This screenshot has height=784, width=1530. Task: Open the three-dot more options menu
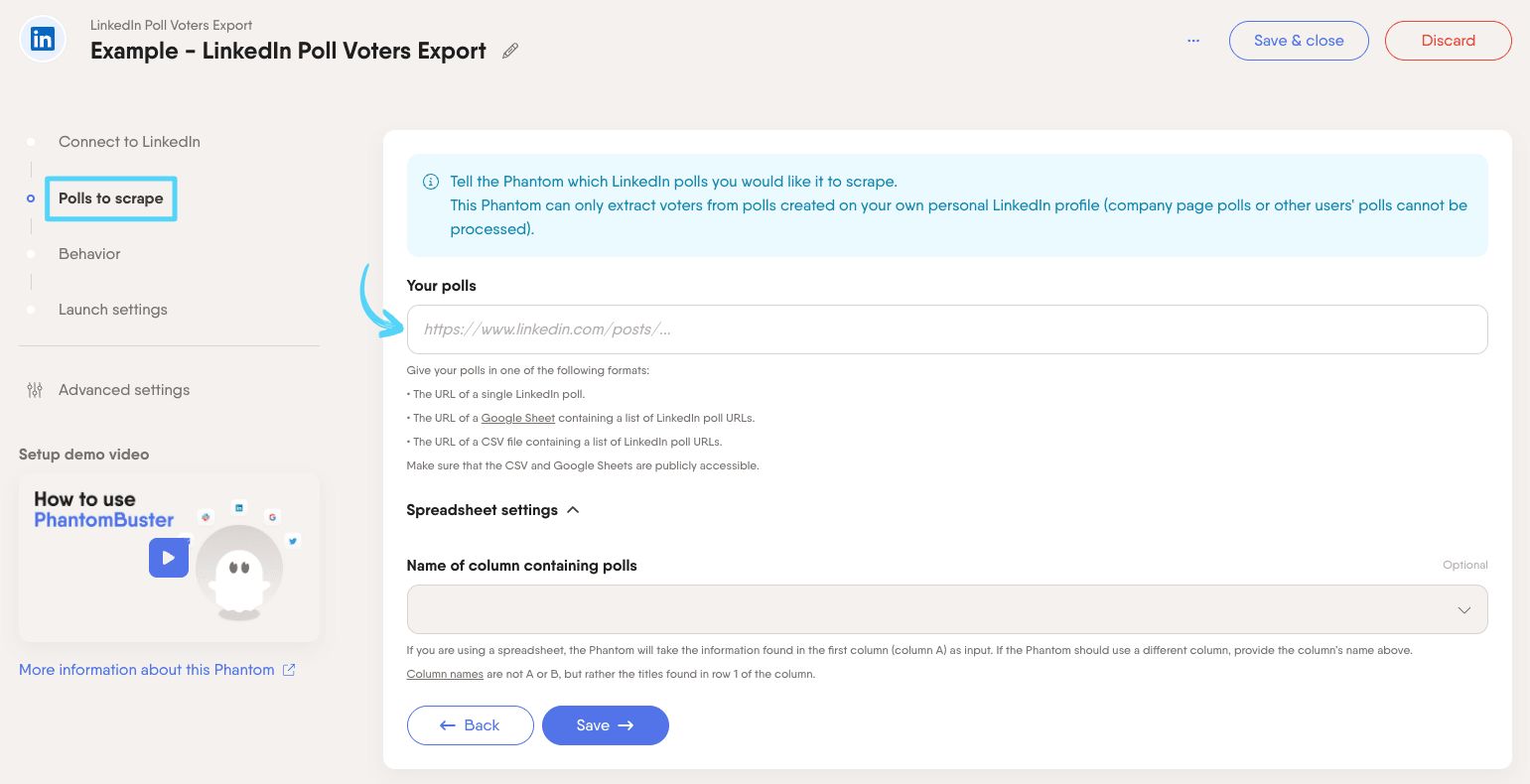(1193, 41)
